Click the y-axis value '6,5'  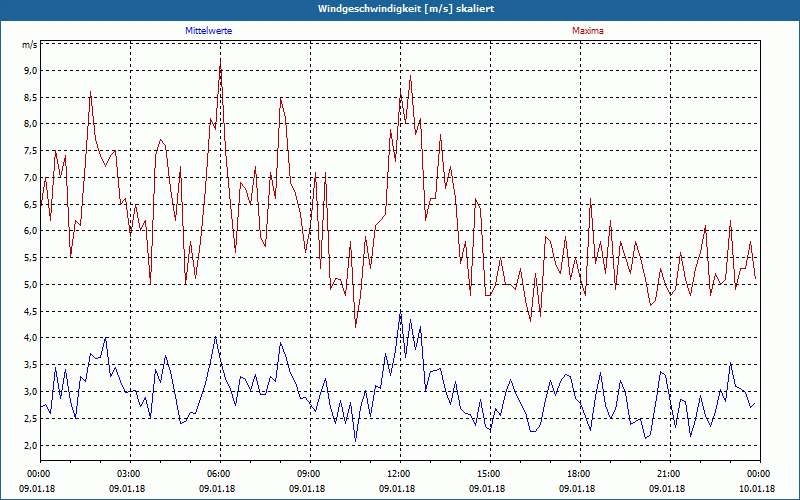31,204
